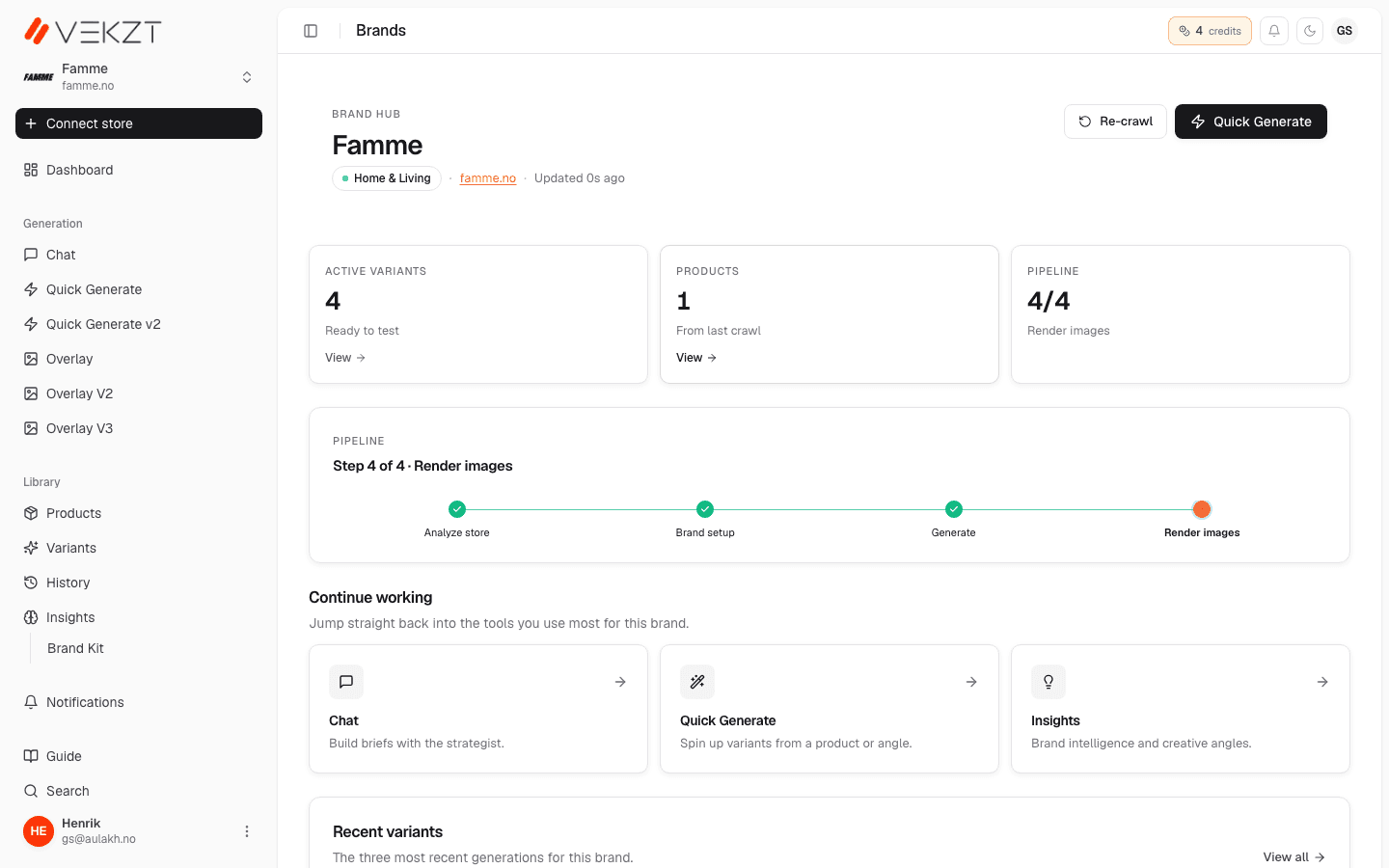Click the Variants sparkle icon
1389x868 pixels.
click(x=31, y=548)
